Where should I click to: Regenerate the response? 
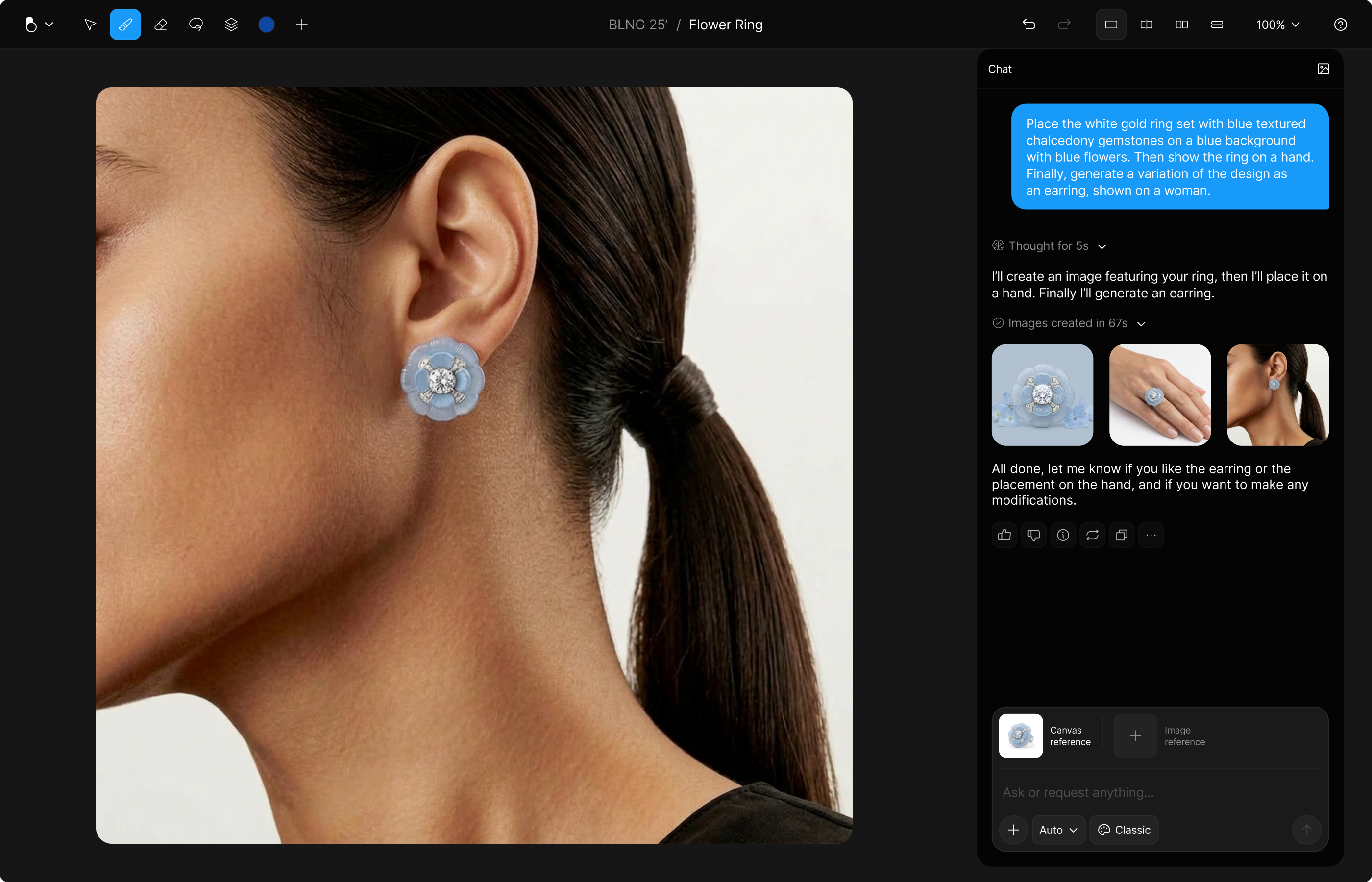1093,535
